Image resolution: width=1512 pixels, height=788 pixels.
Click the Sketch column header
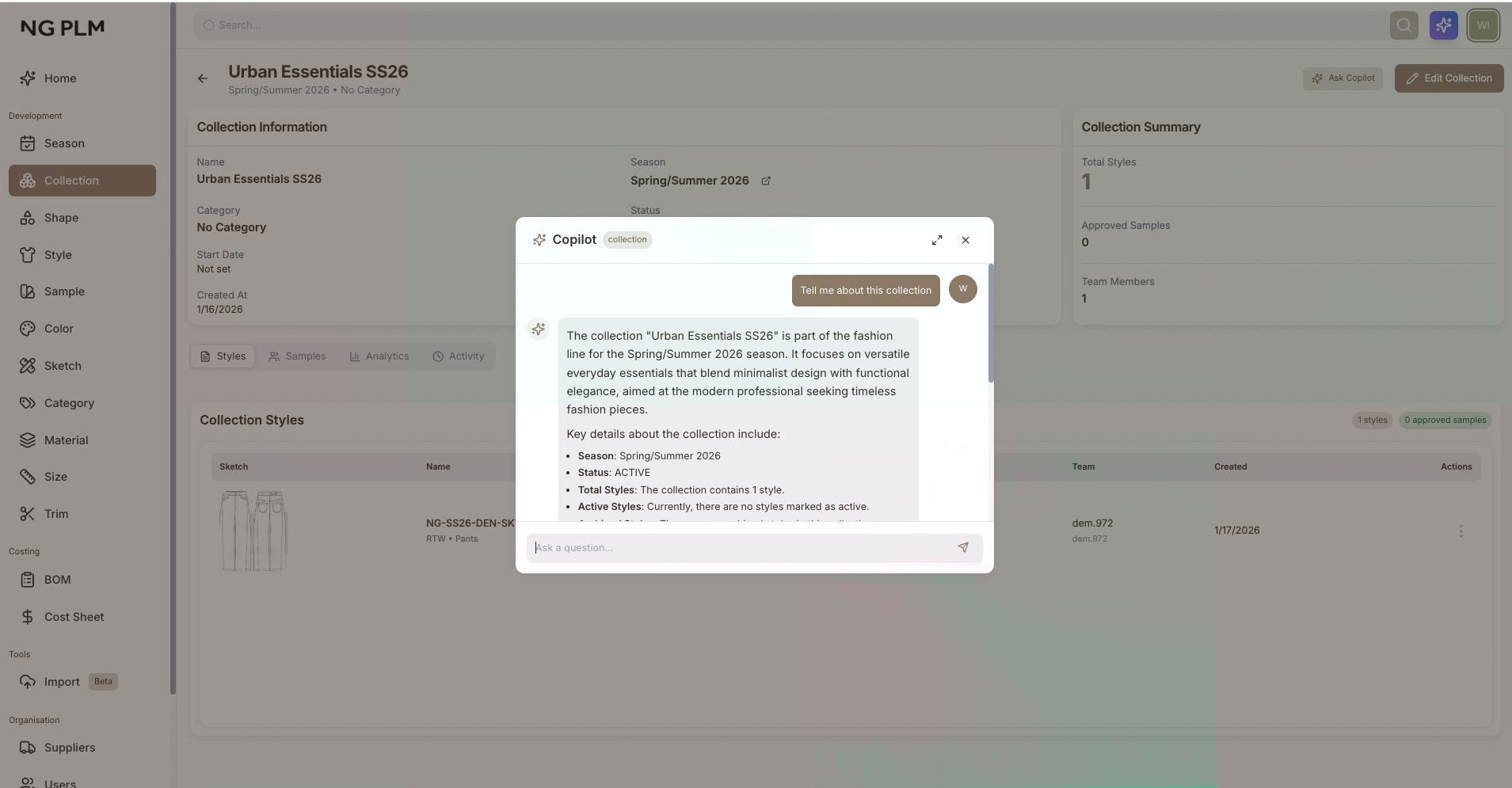(x=234, y=467)
